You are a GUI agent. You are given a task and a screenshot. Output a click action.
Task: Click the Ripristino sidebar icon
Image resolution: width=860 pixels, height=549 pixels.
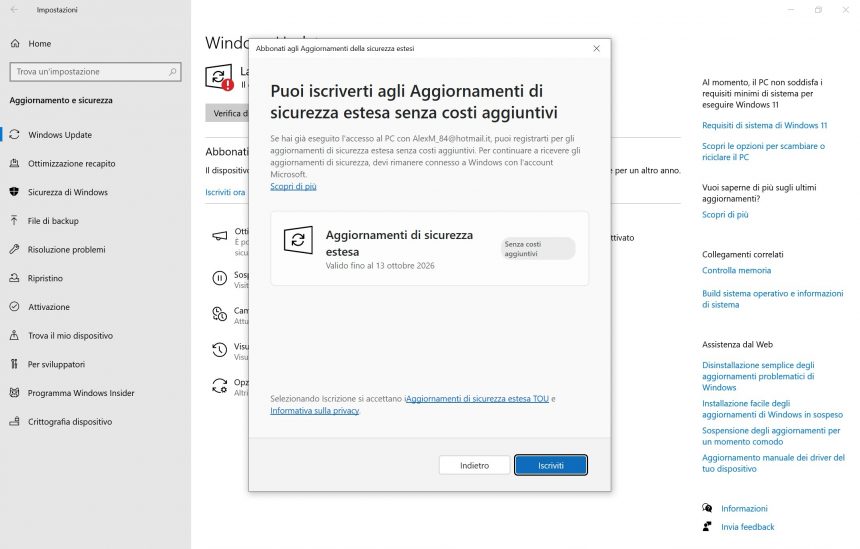tap(15, 278)
